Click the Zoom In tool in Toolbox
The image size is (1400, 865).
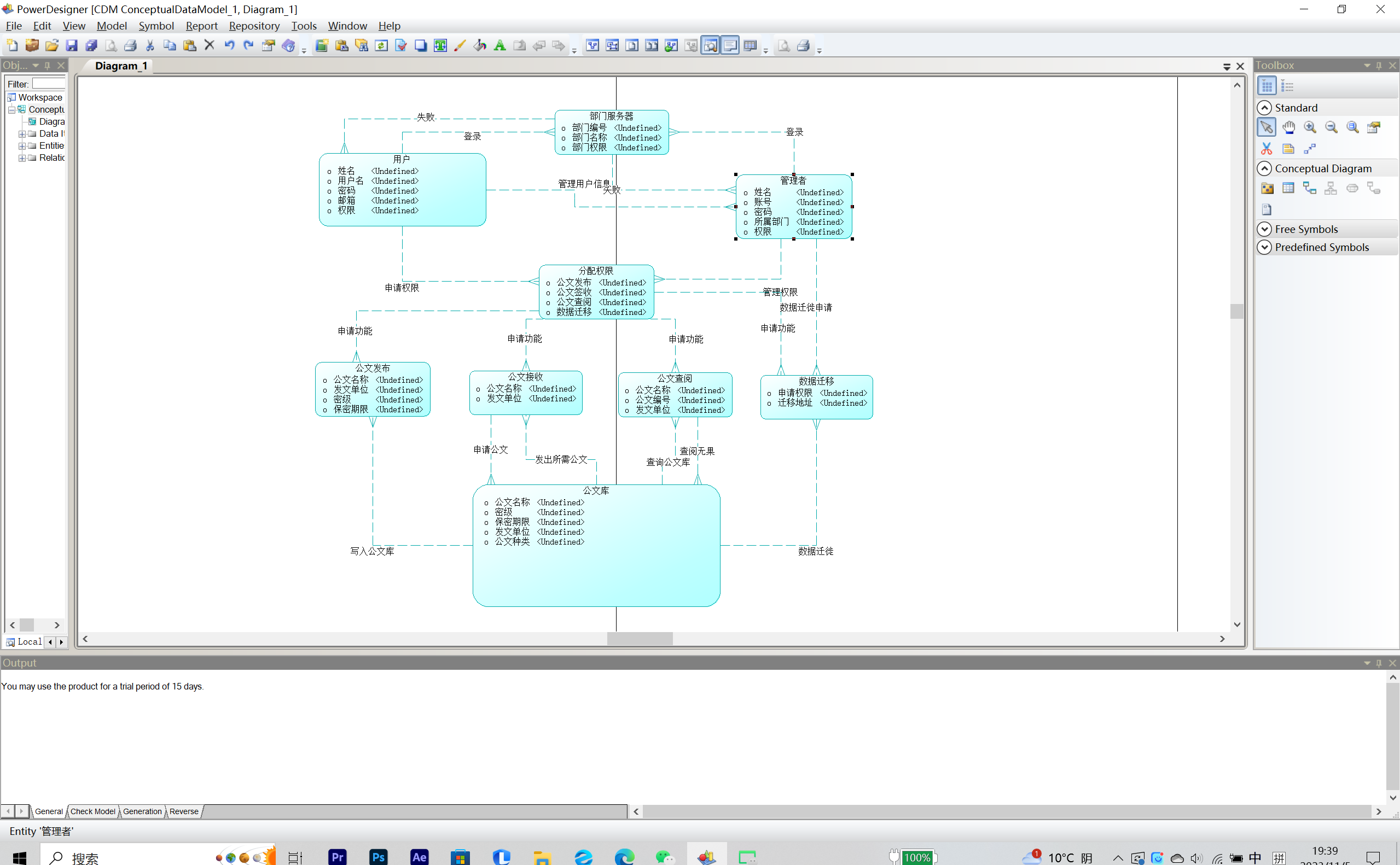pos(1310,127)
